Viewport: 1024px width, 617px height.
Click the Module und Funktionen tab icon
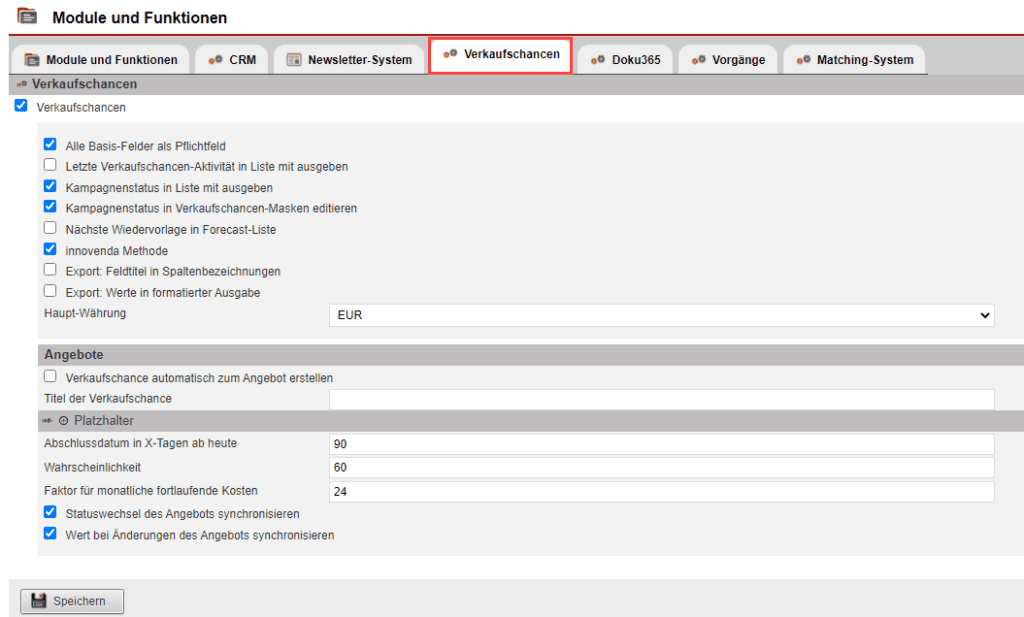pos(30,59)
